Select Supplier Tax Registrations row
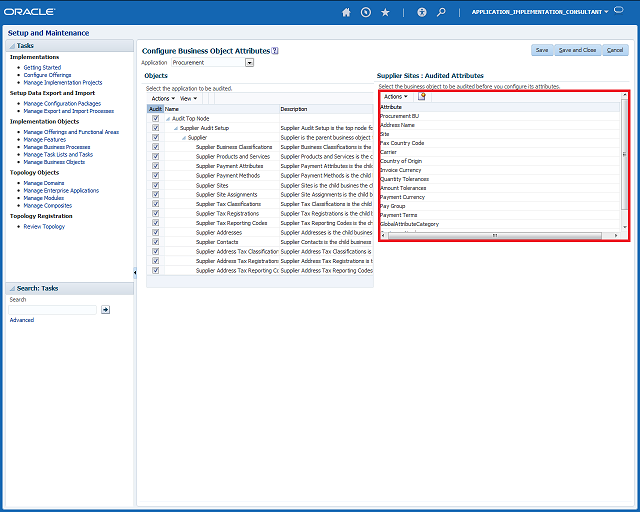This screenshot has width=640, height=512. (260, 214)
